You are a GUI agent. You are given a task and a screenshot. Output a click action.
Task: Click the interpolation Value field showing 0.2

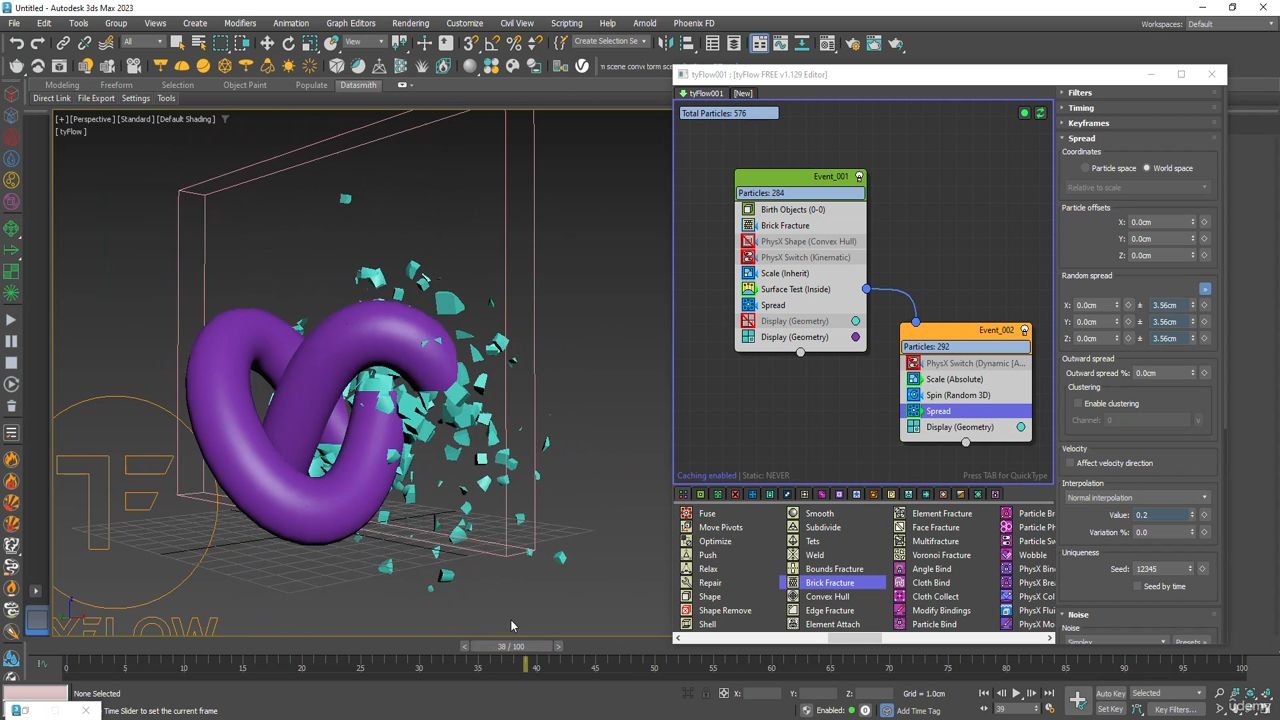pyautogui.click(x=1159, y=515)
